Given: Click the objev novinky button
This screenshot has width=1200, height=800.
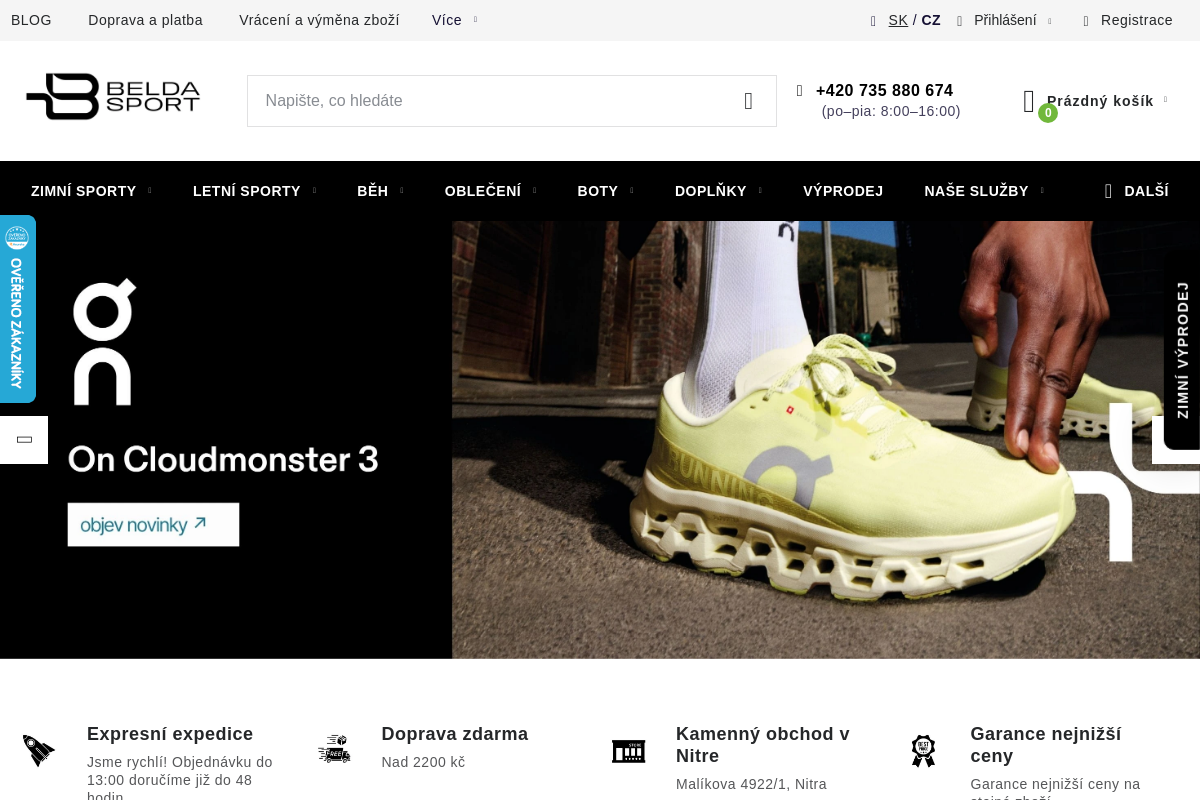Looking at the screenshot, I should tap(153, 525).
